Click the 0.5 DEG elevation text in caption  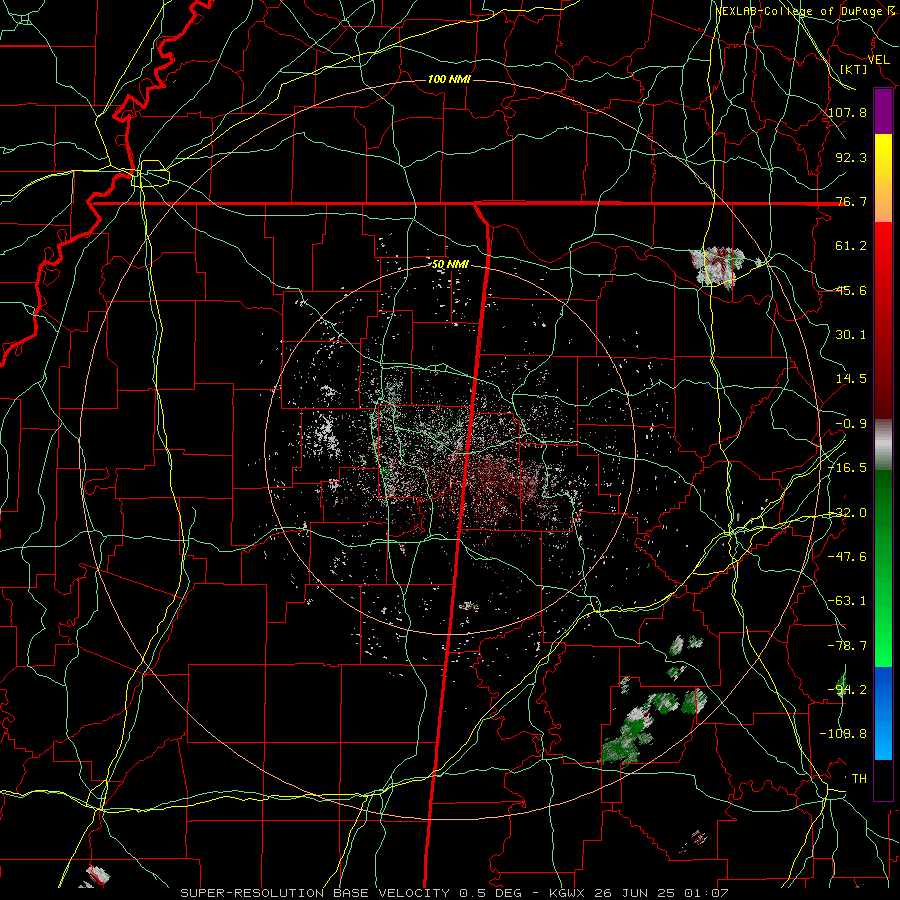[490, 893]
